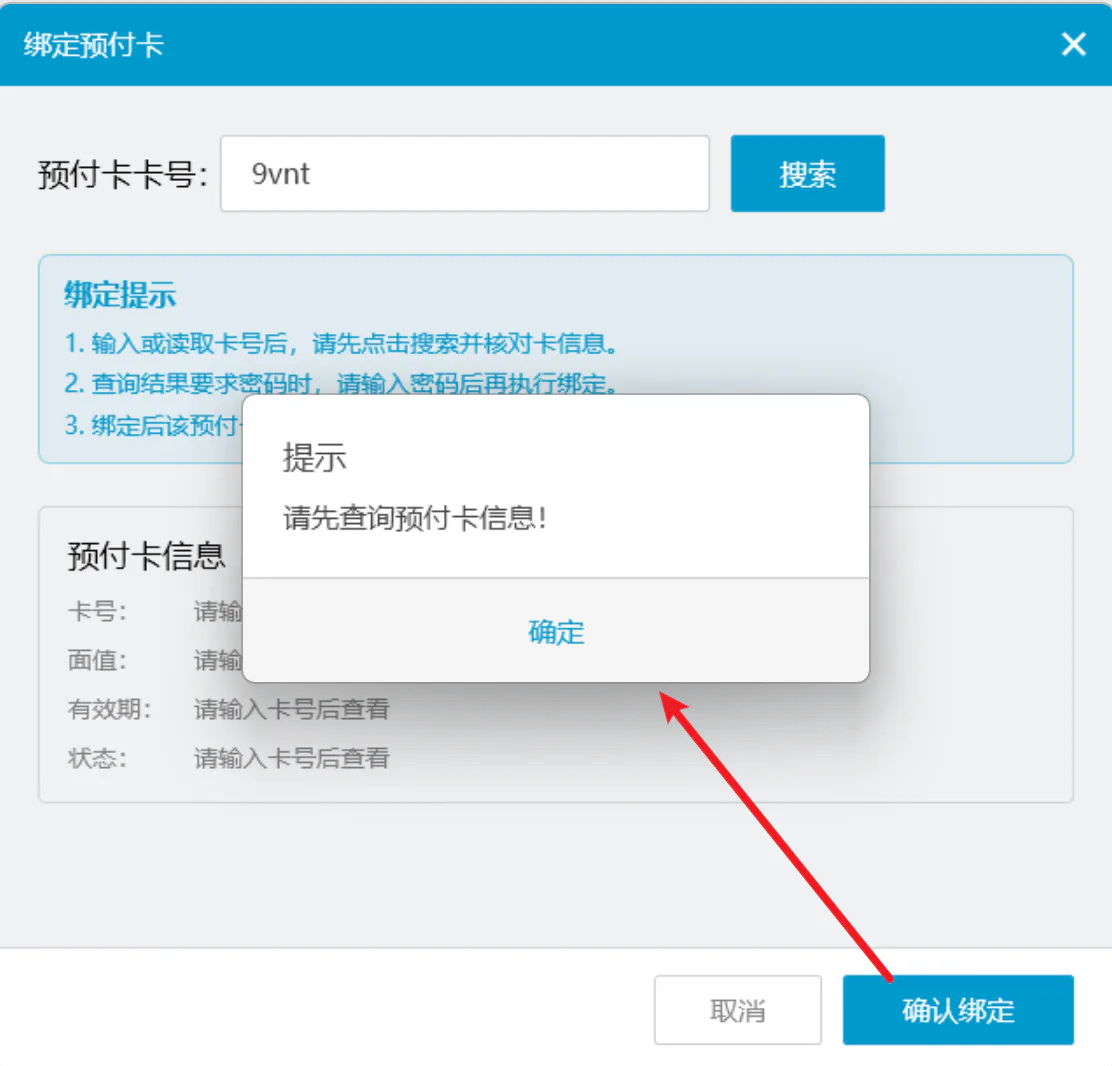Screen dimensions: 1112x1066
Task: Confirm the alert with 确定
Action: pos(556,631)
